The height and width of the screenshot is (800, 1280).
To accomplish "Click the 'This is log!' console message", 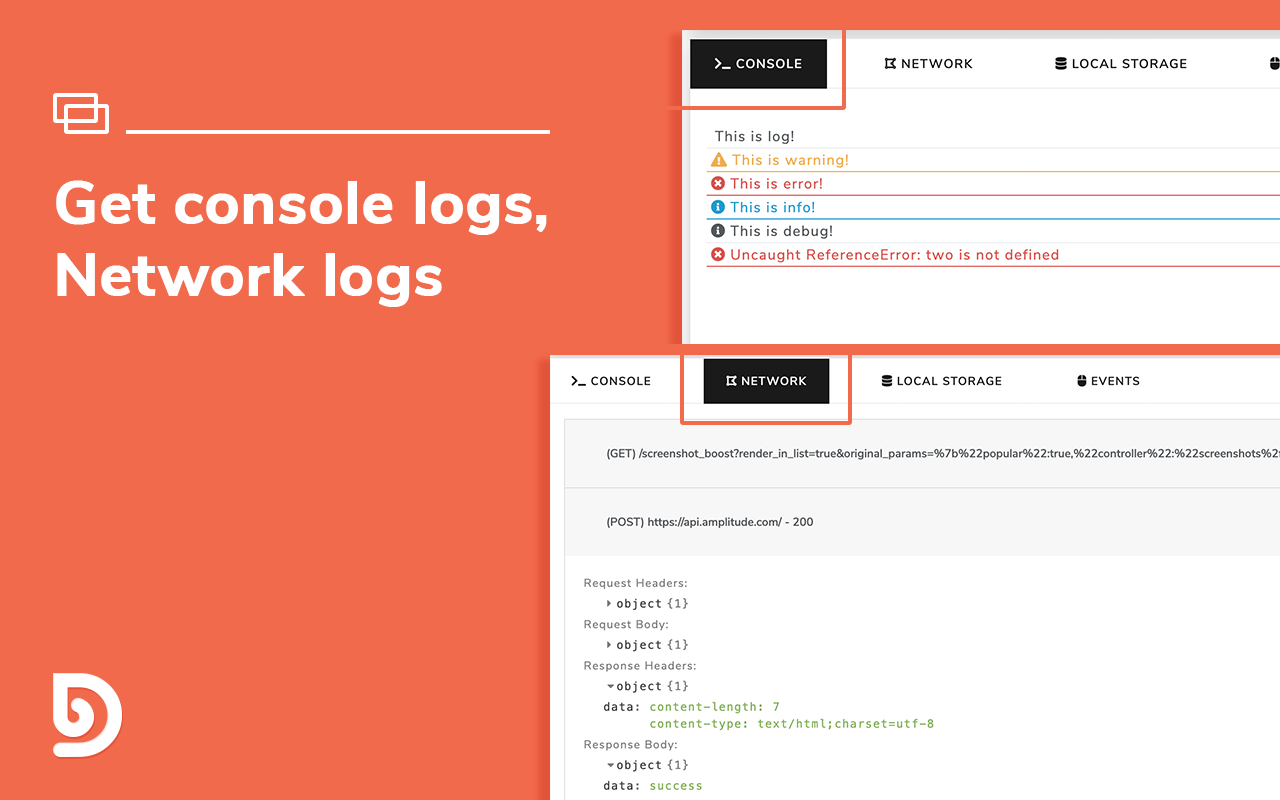I will 755,137.
